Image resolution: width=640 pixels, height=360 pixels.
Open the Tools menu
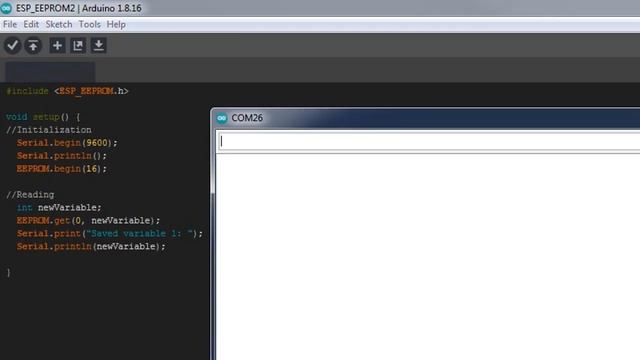click(89, 24)
